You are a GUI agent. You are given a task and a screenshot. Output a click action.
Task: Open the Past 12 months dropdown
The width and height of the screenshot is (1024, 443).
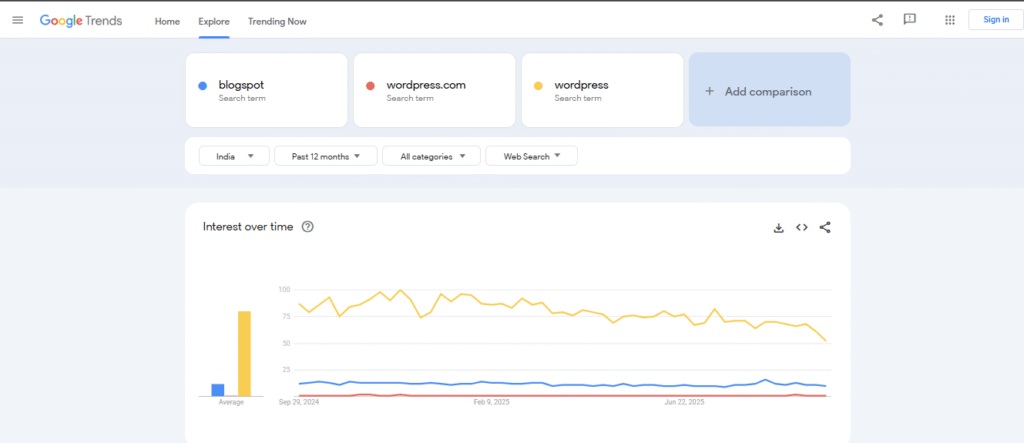(326, 156)
